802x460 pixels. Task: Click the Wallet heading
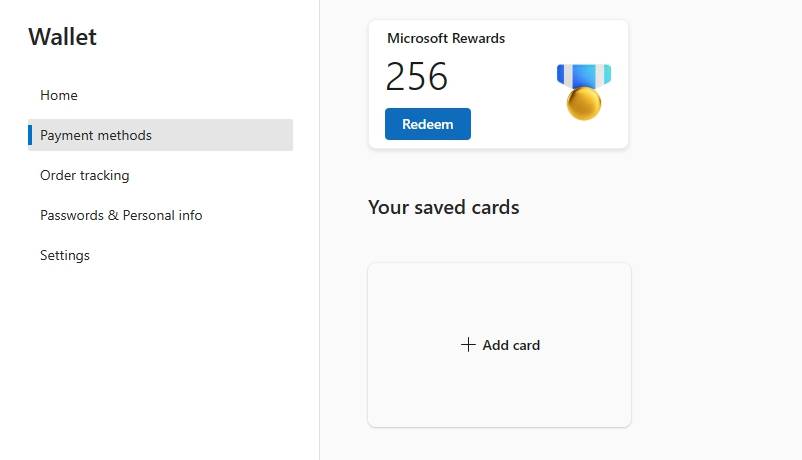tap(63, 38)
